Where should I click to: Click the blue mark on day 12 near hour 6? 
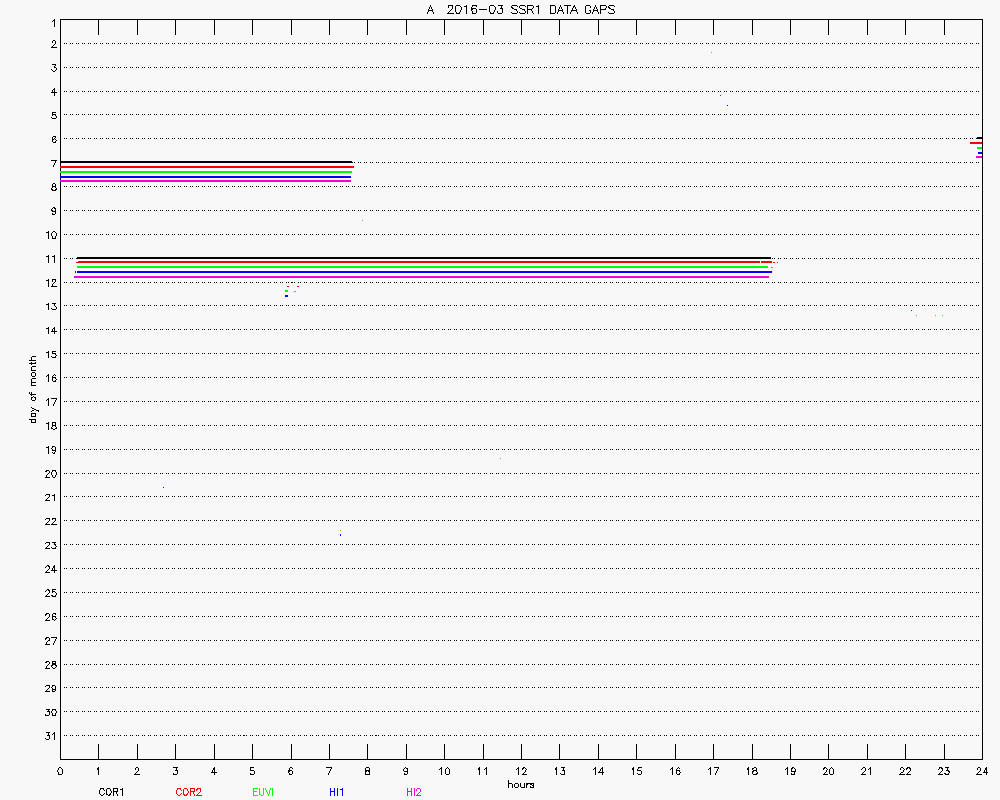286,295
